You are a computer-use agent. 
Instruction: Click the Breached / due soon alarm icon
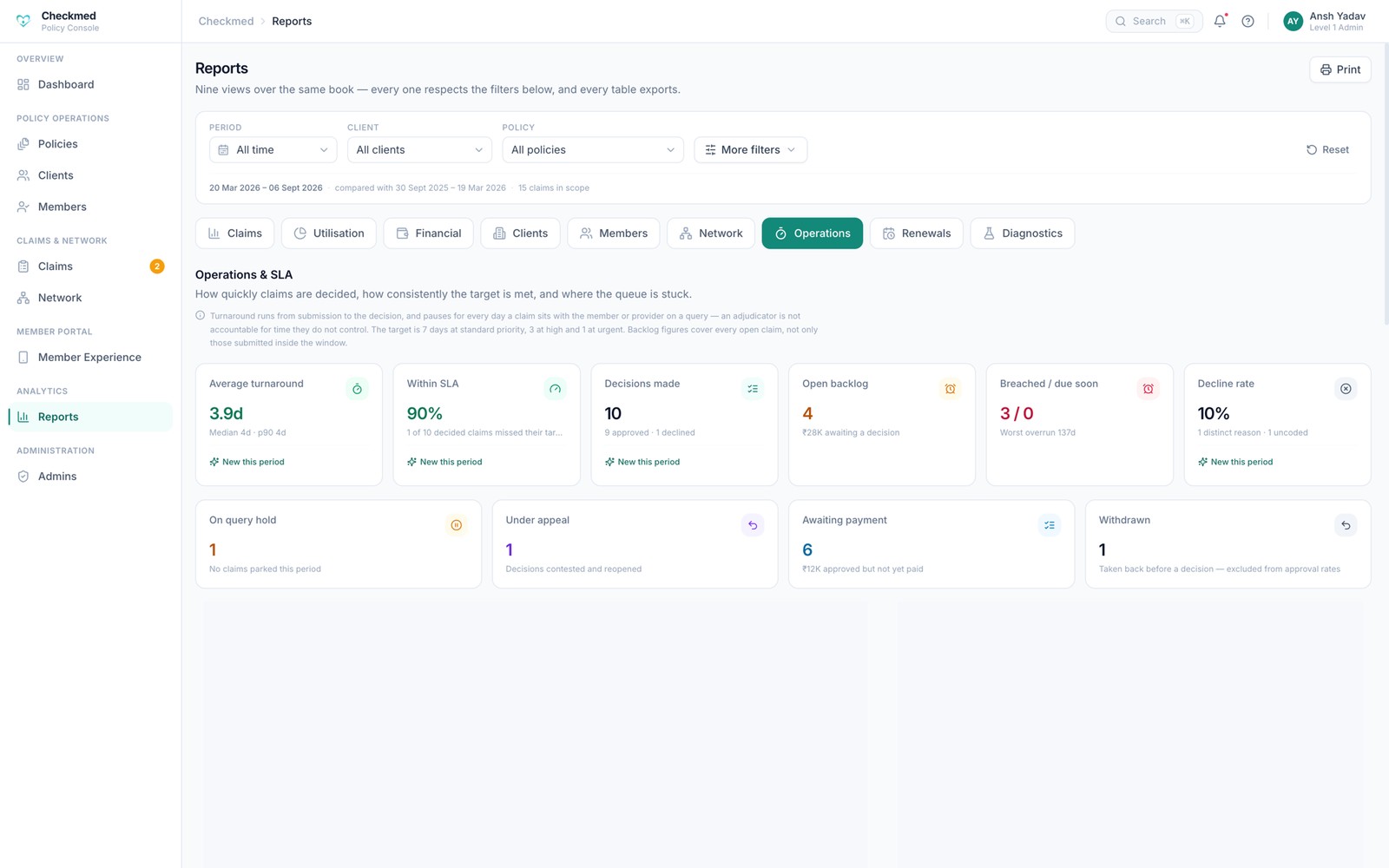tap(1148, 389)
